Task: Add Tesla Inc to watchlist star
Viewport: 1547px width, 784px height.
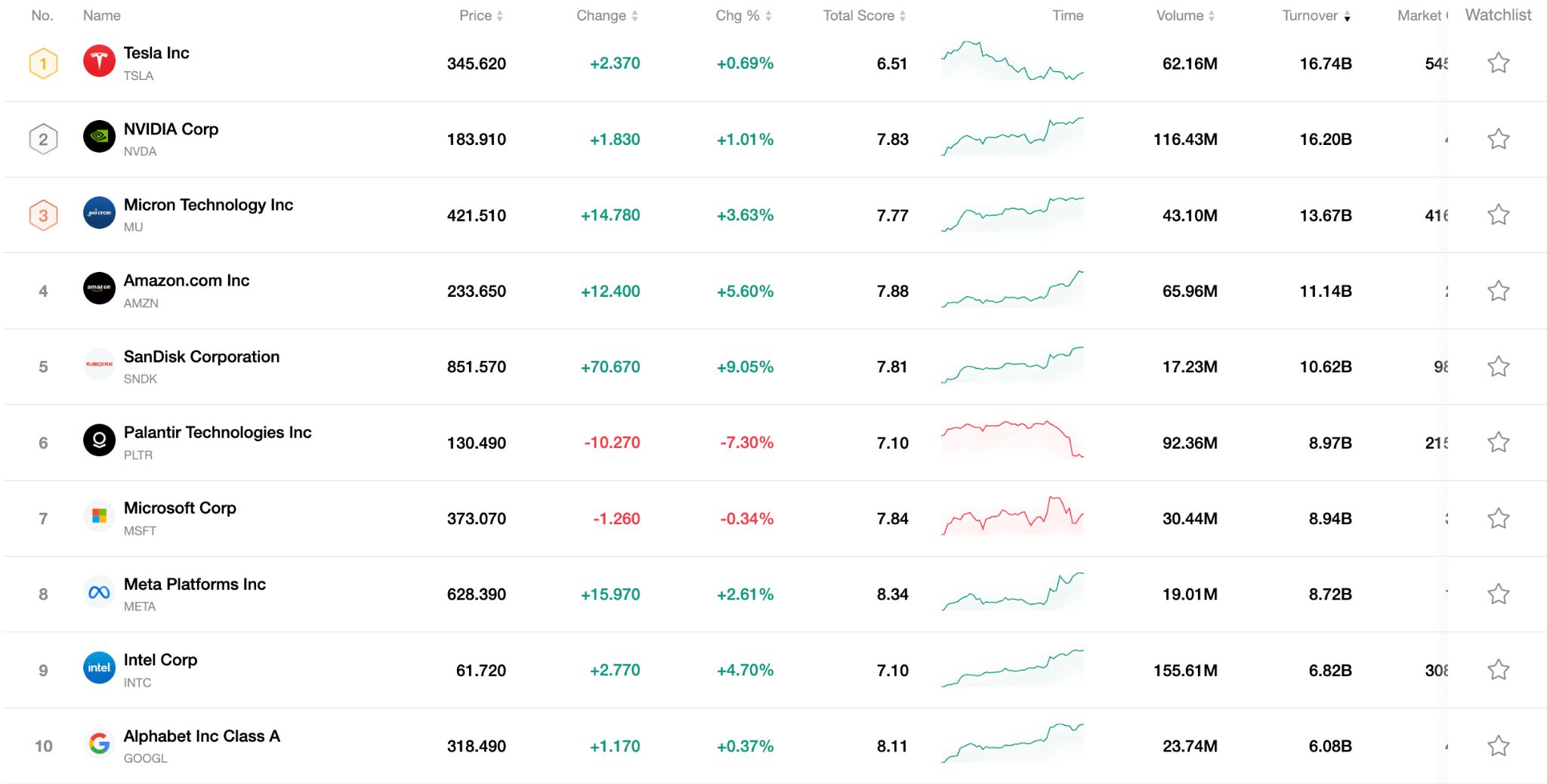Action: 1497,63
